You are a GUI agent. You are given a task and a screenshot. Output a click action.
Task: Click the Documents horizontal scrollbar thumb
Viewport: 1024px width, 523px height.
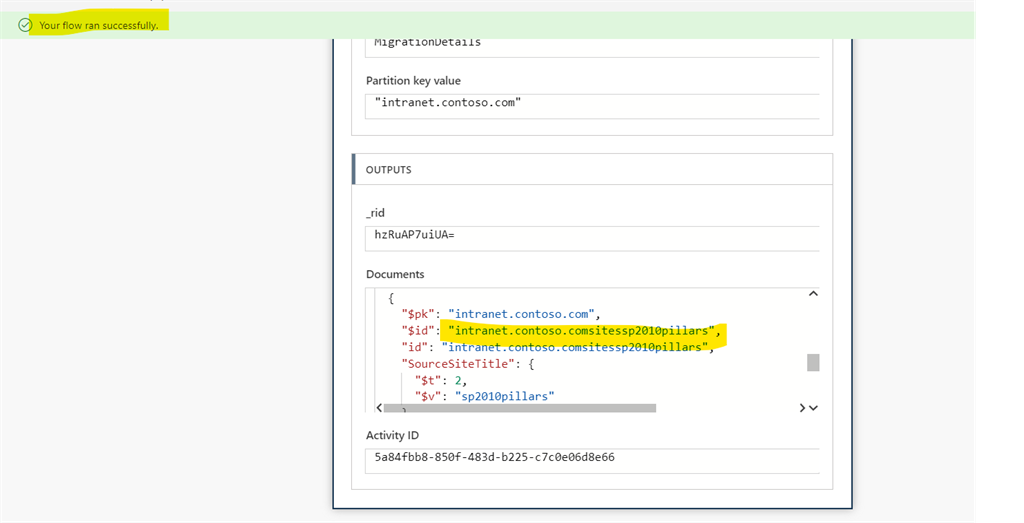(x=520, y=408)
